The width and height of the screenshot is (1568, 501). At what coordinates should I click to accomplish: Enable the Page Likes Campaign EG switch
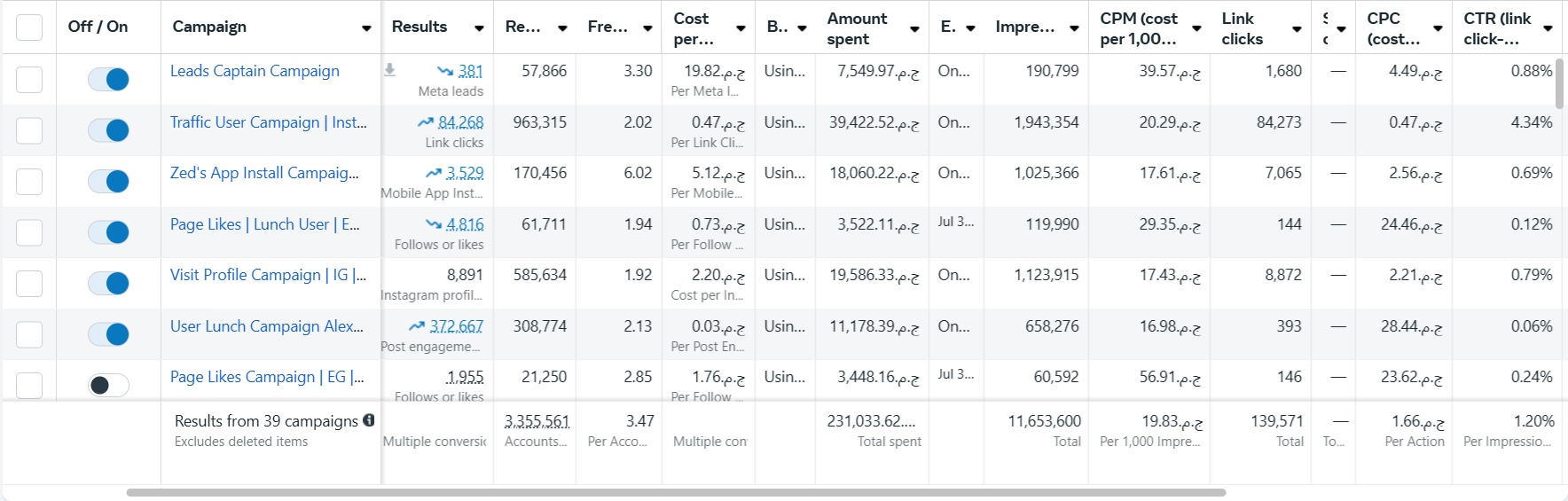tap(108, 385)
